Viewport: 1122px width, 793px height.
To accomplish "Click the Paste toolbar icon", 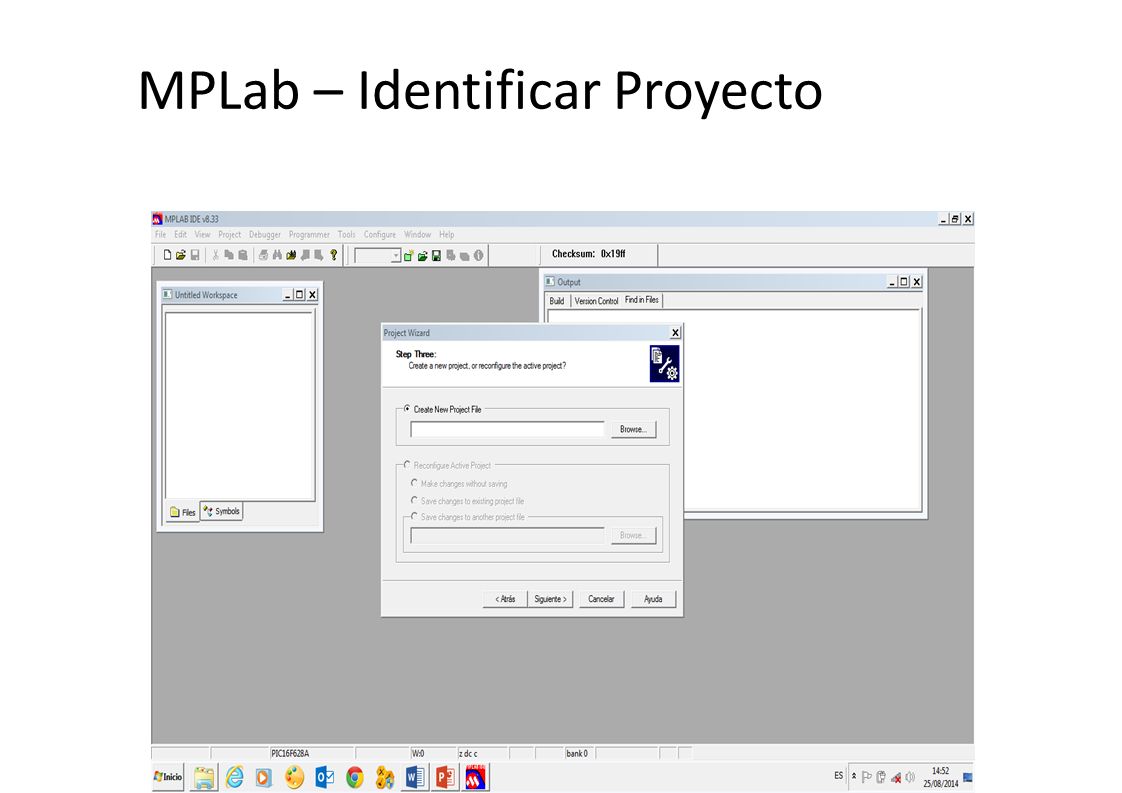I will coord(243,255).
